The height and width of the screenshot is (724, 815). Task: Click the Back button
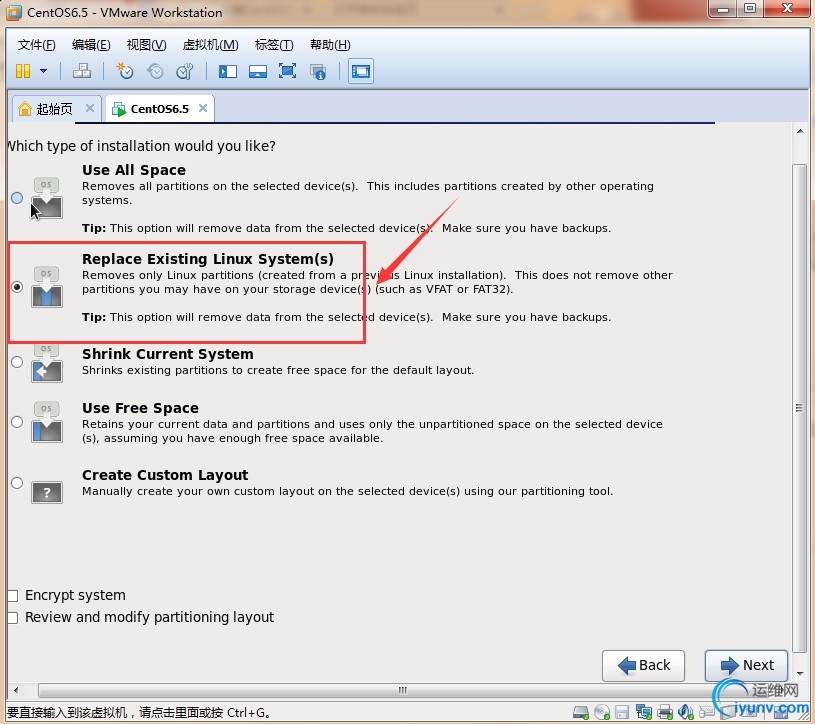pyautogui.click(x=643, y=665)
